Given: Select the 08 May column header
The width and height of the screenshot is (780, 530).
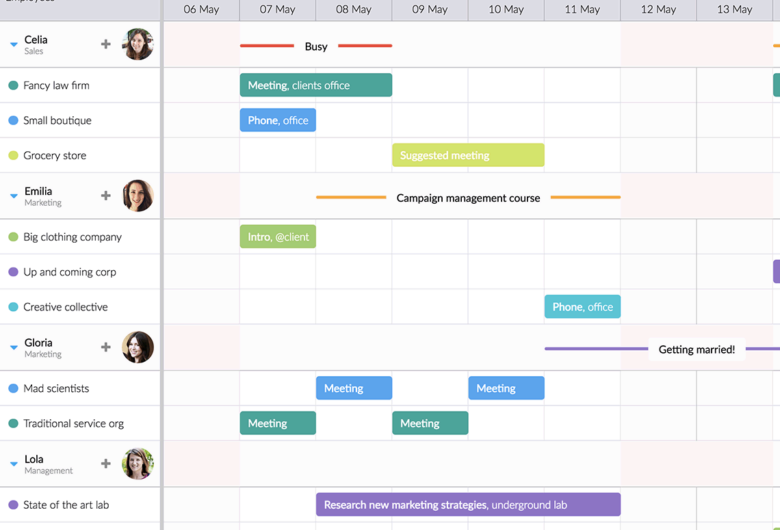Looking at the screenshot, I should pyautogui.click(x=354, y=9).
